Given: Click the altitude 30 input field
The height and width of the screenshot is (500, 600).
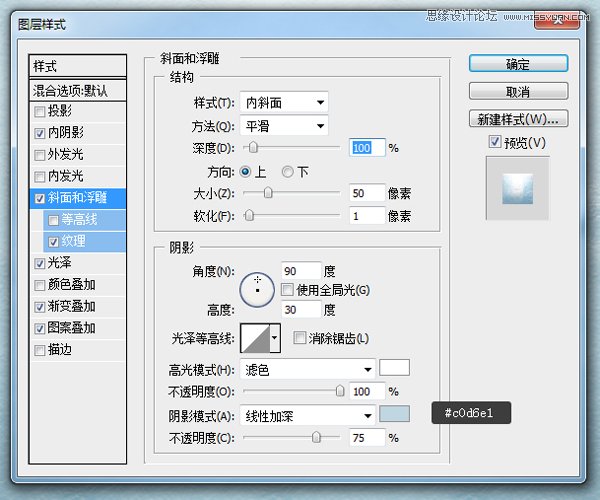Looking at the screenshot, I should [x=301, y=309].
